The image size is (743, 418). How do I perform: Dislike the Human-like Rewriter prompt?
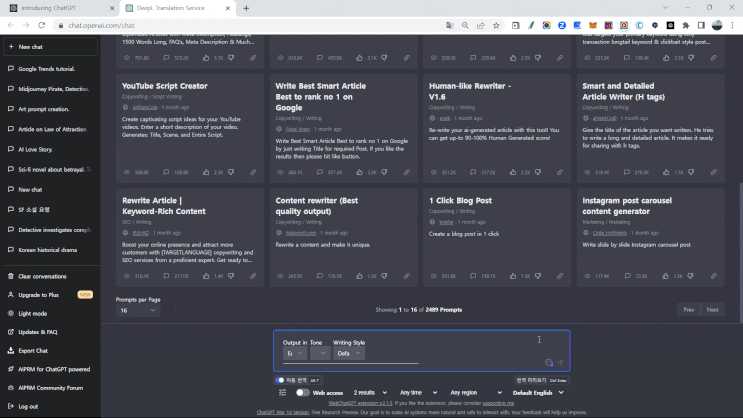tap(538, 172)
